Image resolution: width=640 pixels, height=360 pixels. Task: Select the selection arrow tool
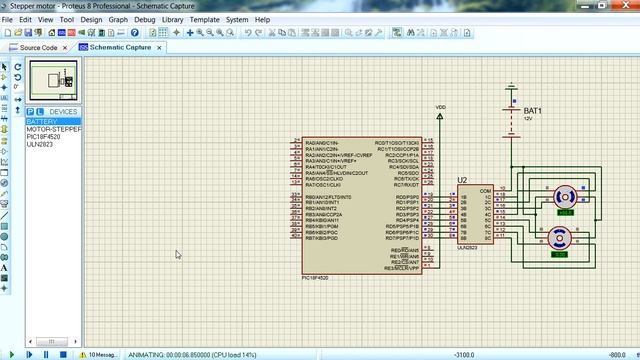(x=4, y=67)
